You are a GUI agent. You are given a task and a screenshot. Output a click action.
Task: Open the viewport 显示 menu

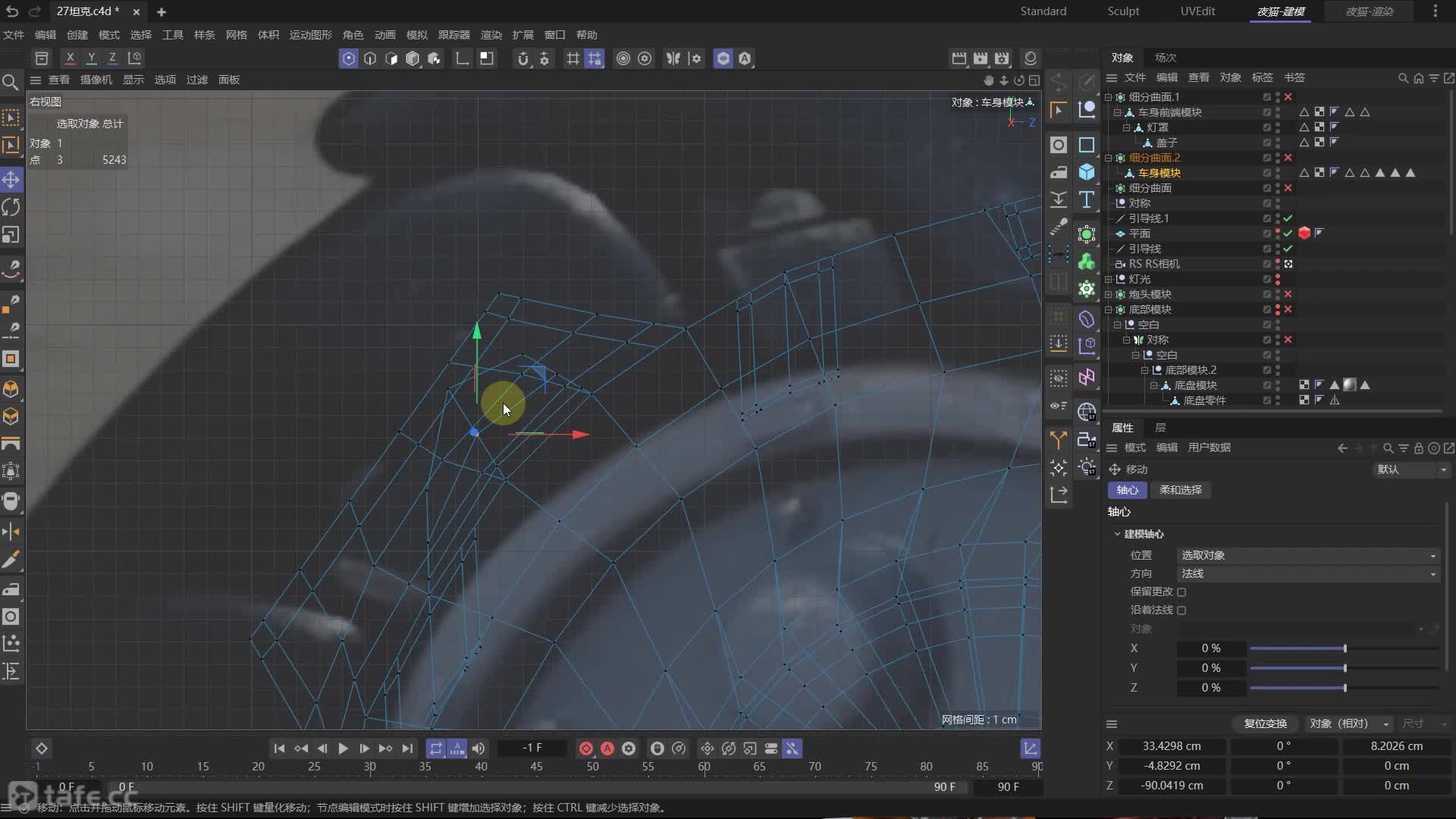click(133, 80)
